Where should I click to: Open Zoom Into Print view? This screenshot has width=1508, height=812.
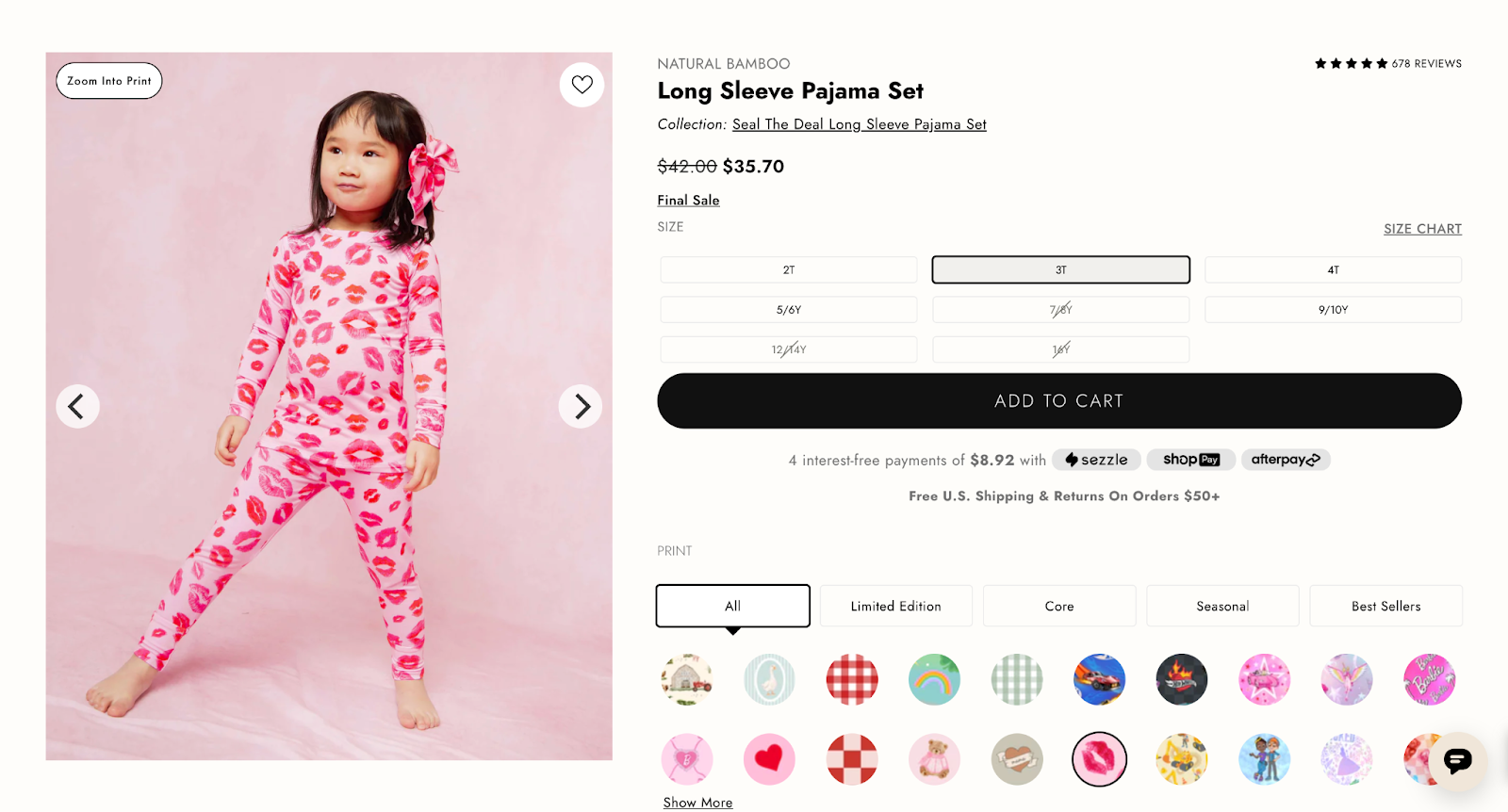pos(109,81)
